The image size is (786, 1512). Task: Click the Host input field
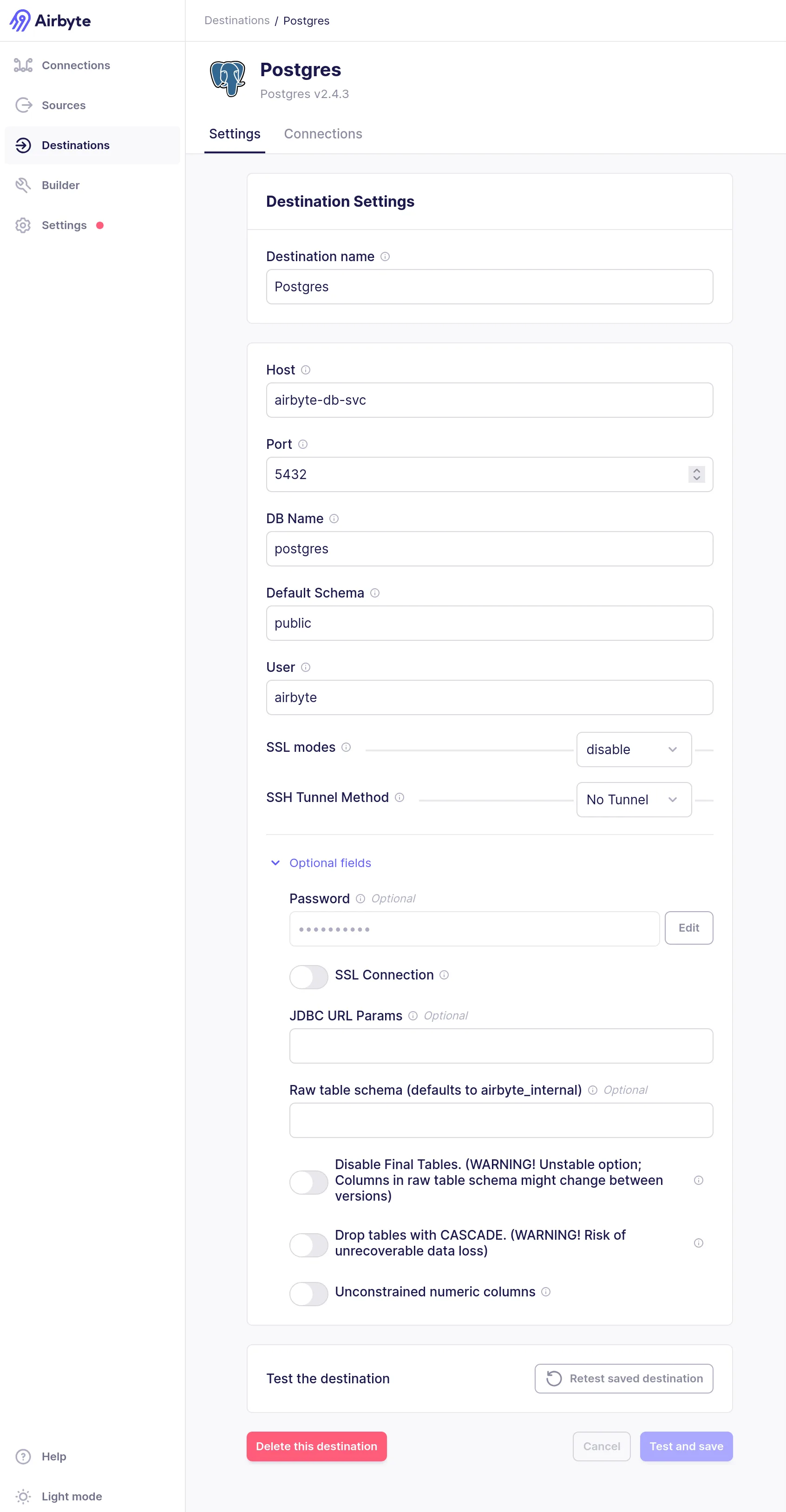[490, 401]
